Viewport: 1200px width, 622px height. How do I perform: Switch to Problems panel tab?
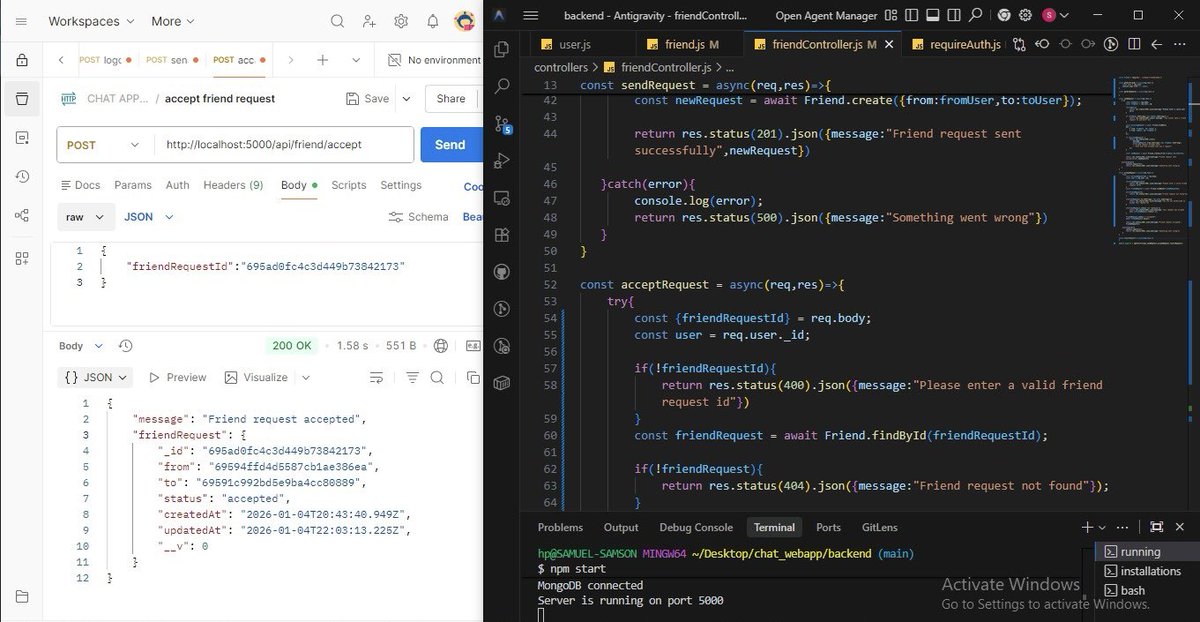point(560,527)
